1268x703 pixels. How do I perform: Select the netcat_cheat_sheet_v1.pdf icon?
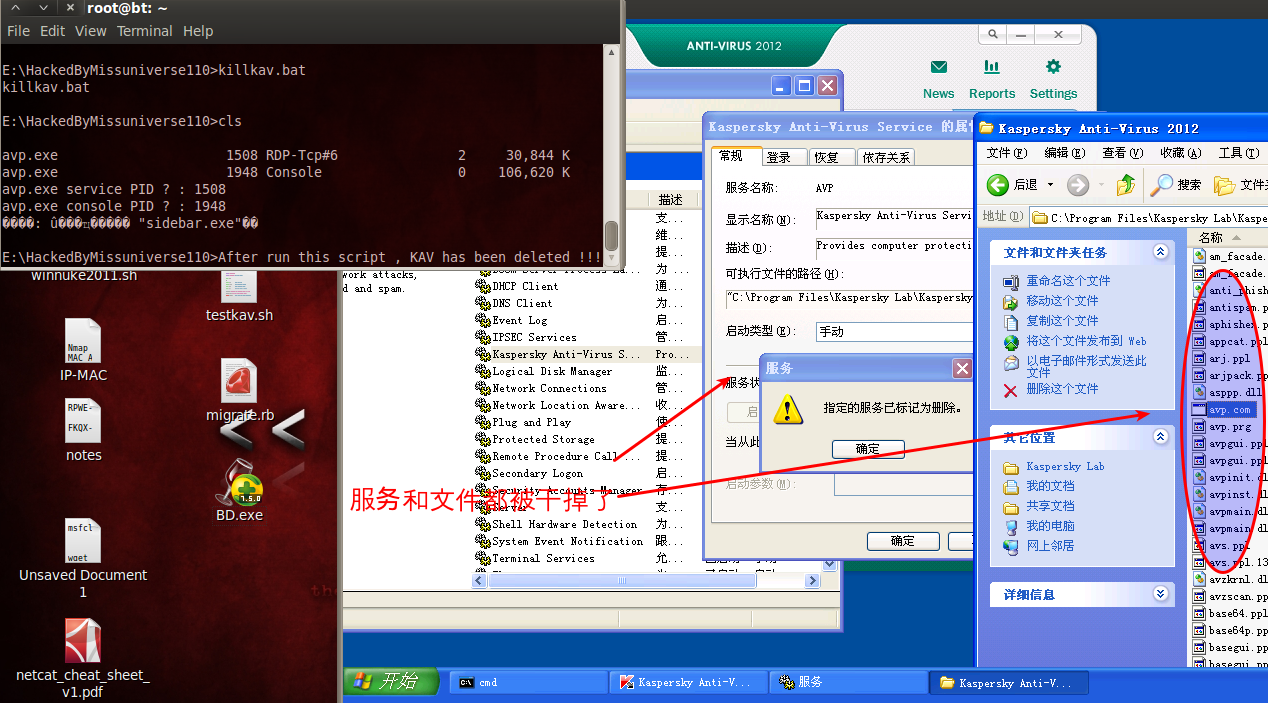(83, 659)
